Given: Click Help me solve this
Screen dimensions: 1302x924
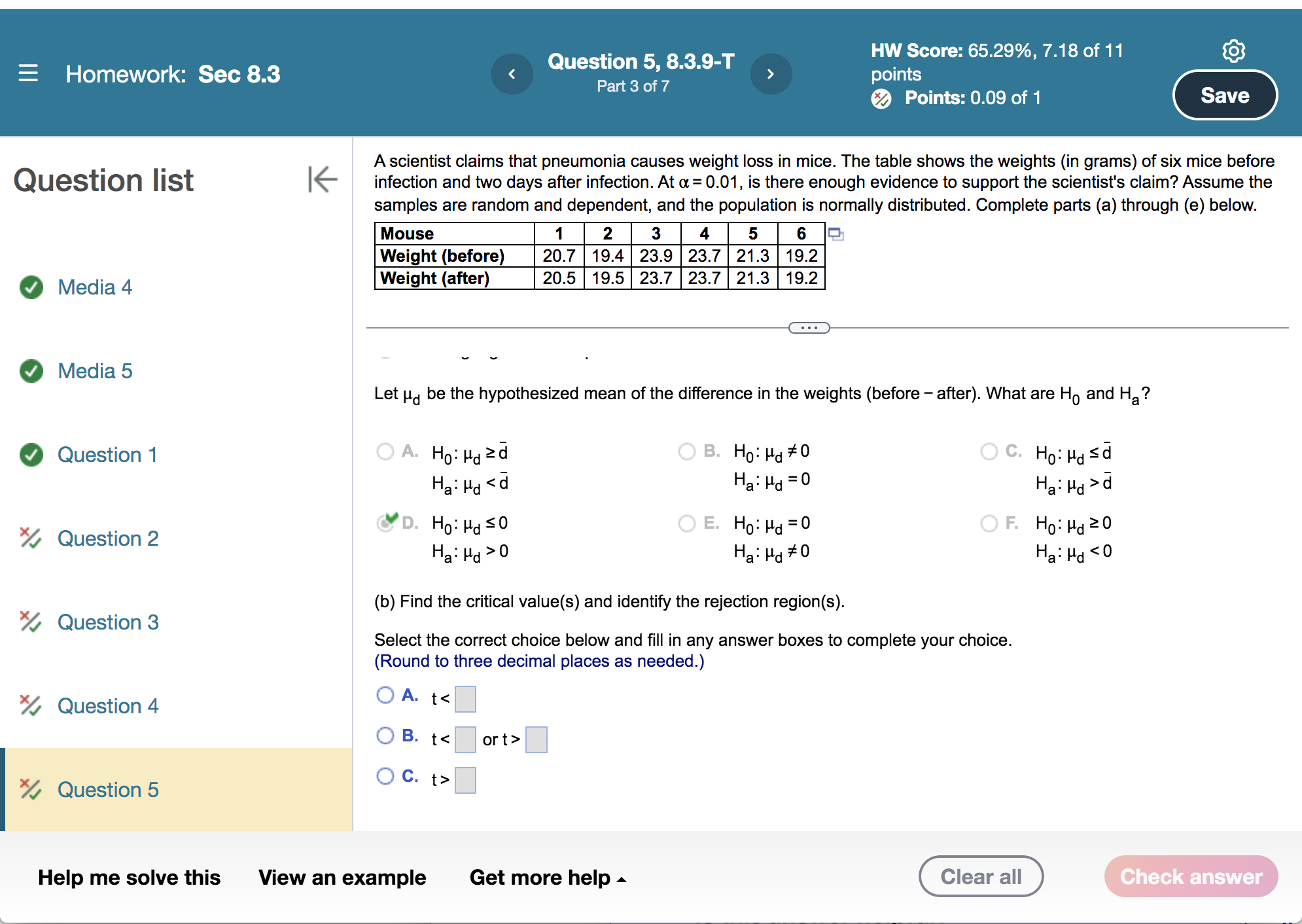Looking at the screenshot, I should tap(129, 878).
